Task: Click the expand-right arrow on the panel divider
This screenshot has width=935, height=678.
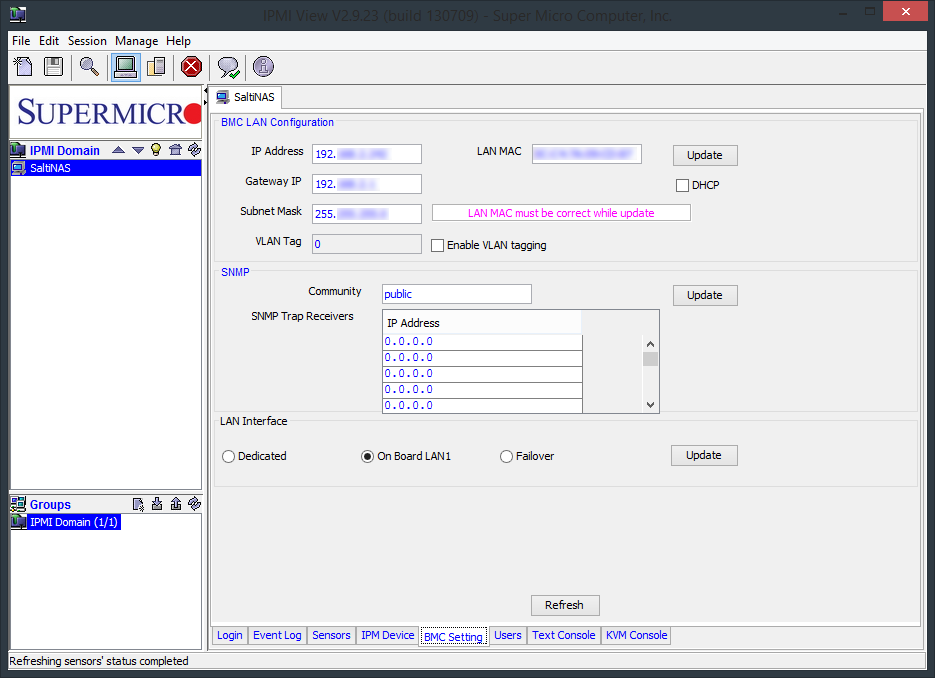Action: 206,102
